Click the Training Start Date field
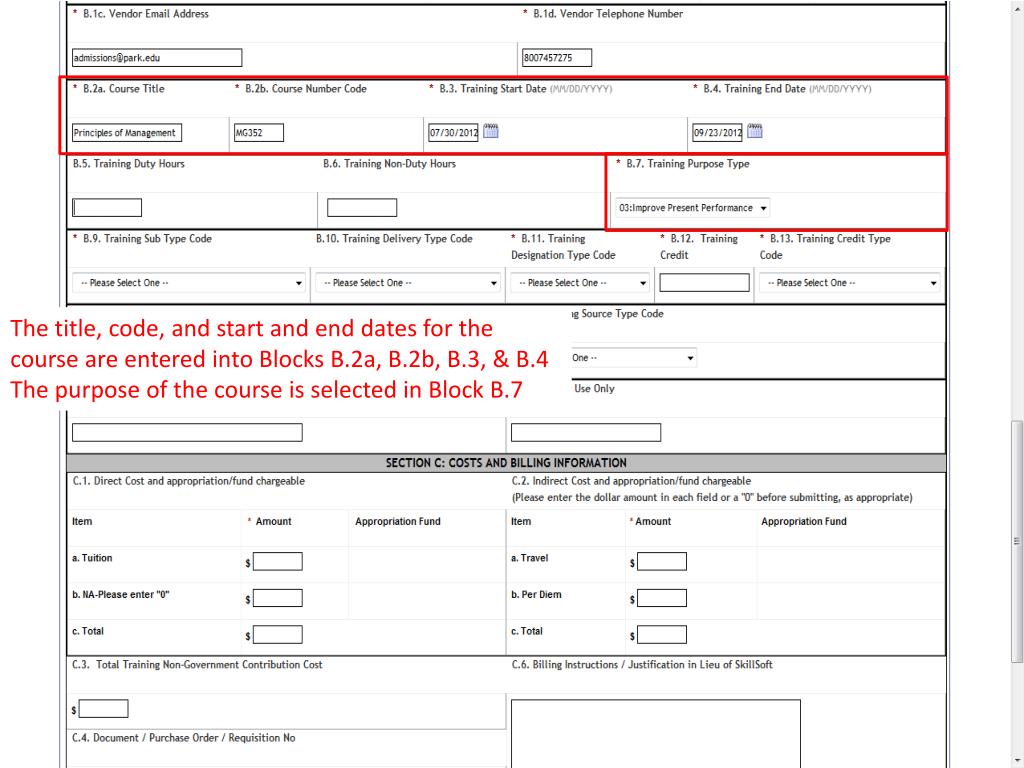The height and width of the screenshot is (768, 1024). pyautogui.click(x=454, y=133)
